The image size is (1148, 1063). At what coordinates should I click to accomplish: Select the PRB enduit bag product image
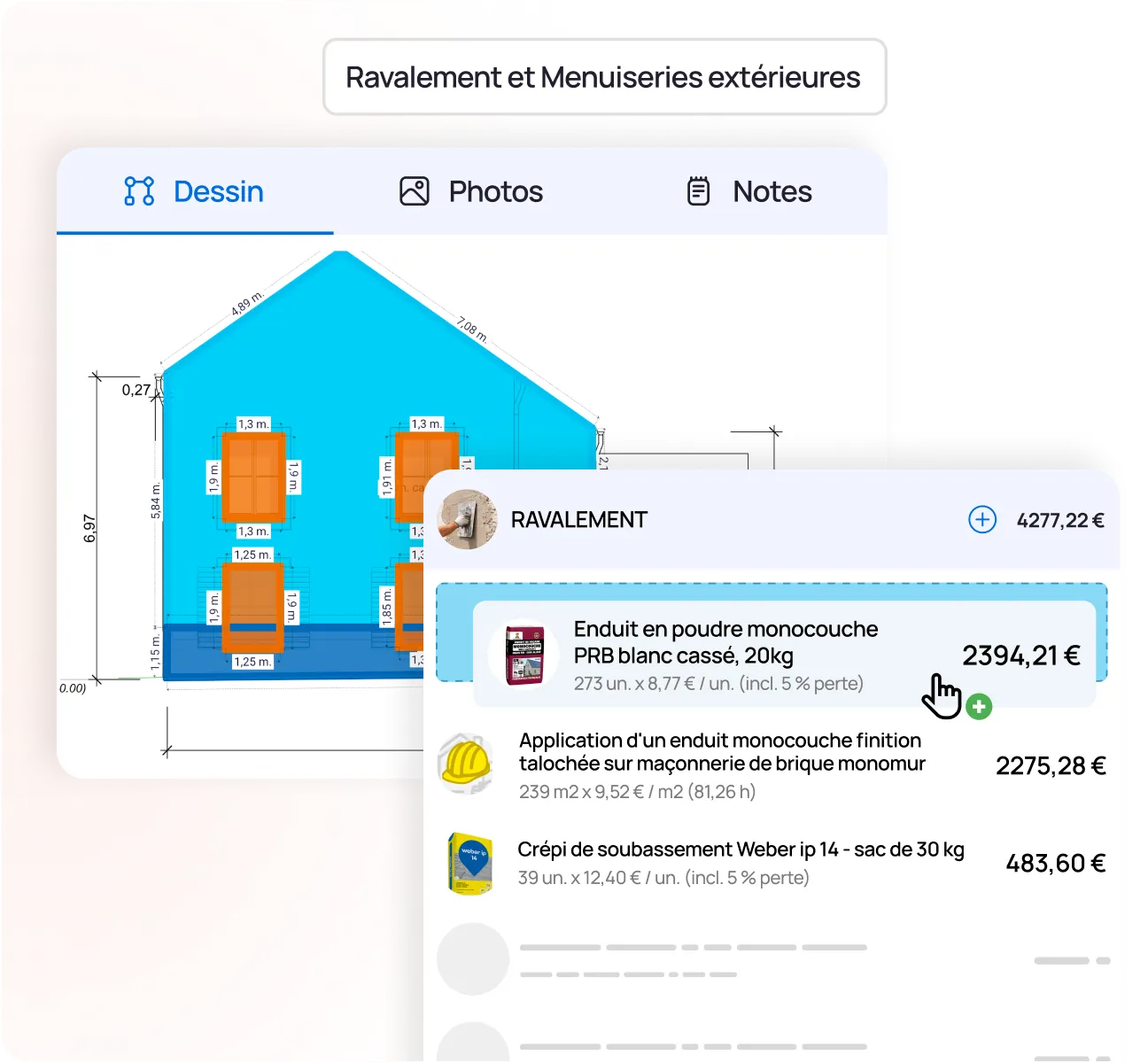[524, 655]
